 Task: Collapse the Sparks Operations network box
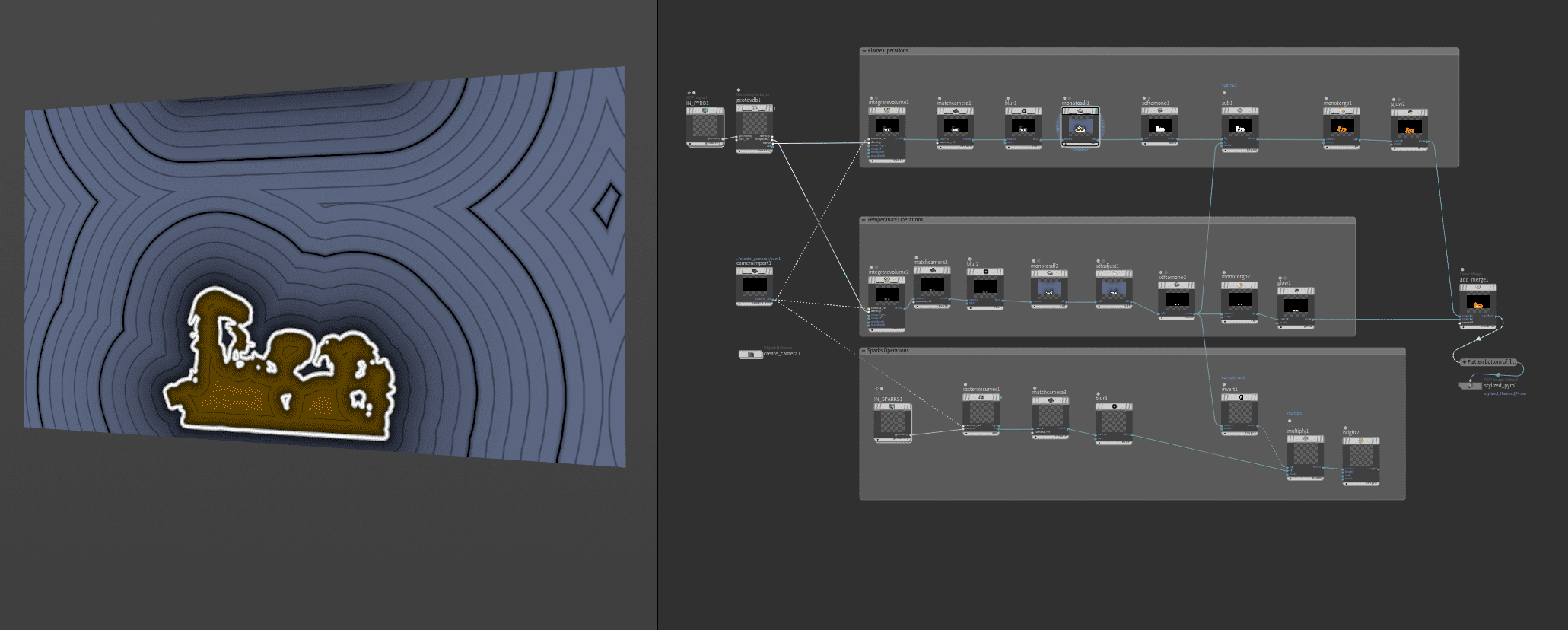click(x=864, y=351)
